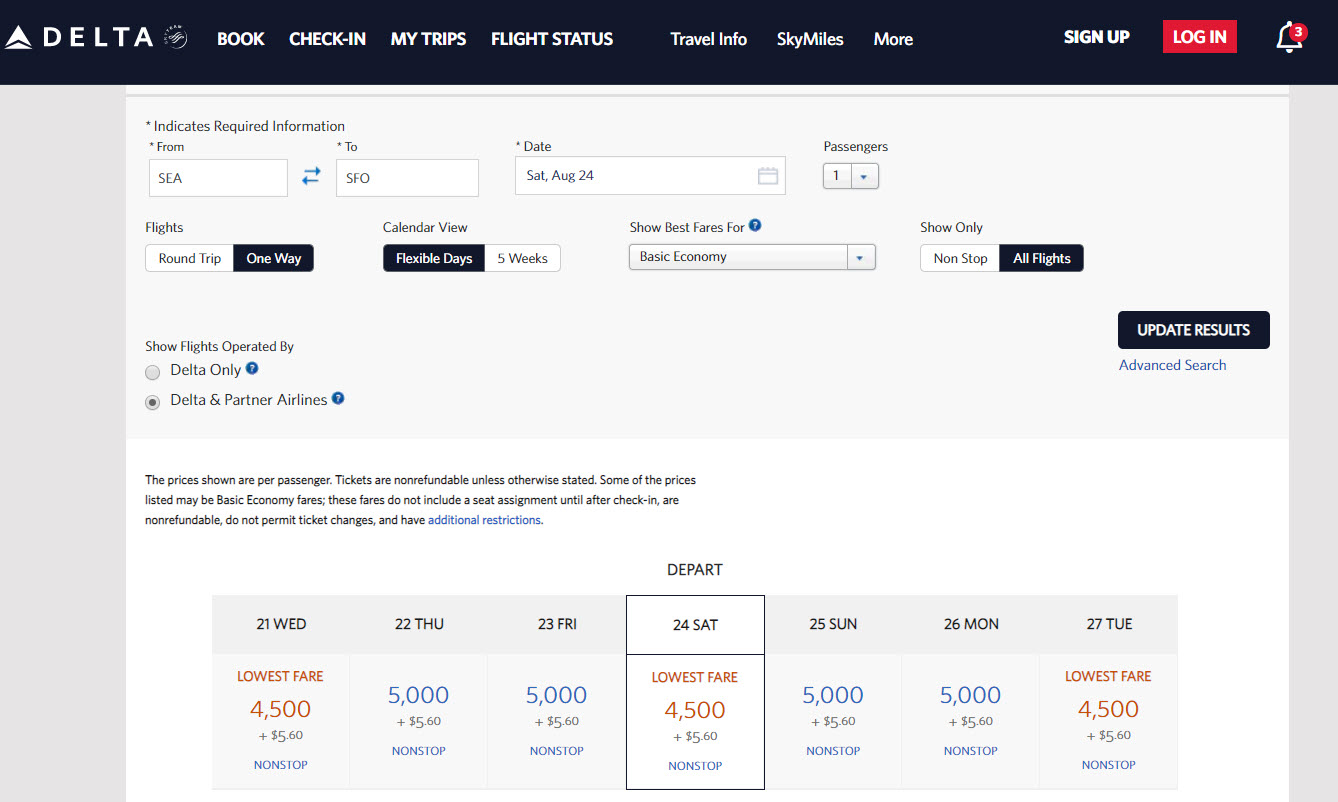Viewport: 1338px width, 802px height.
Task: Select Delta & Partner Airlines radio button
Action: [153, 402]
